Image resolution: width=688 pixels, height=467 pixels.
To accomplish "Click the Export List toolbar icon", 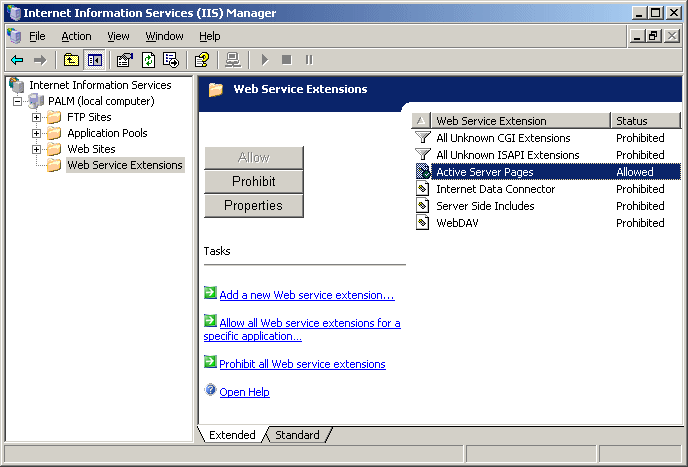I will pos(171,60).
